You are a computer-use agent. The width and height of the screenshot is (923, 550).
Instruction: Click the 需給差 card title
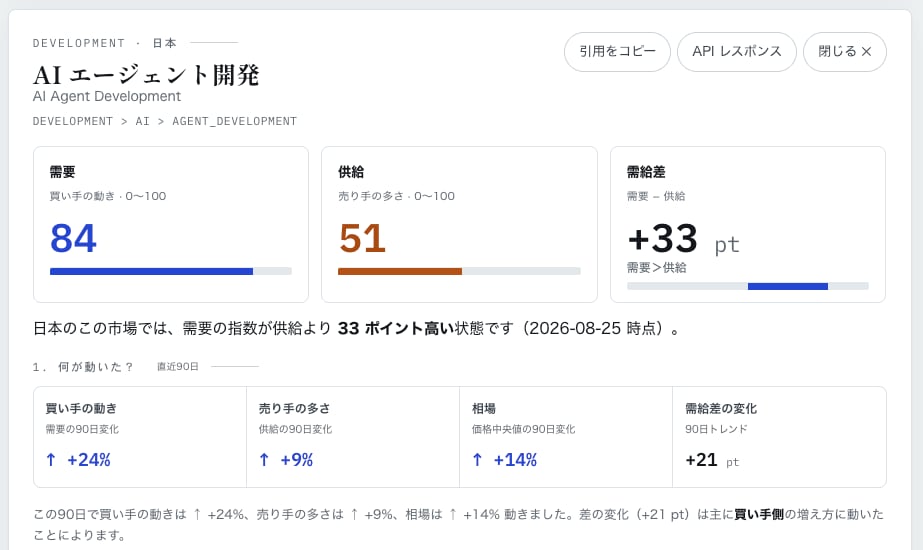646,172
